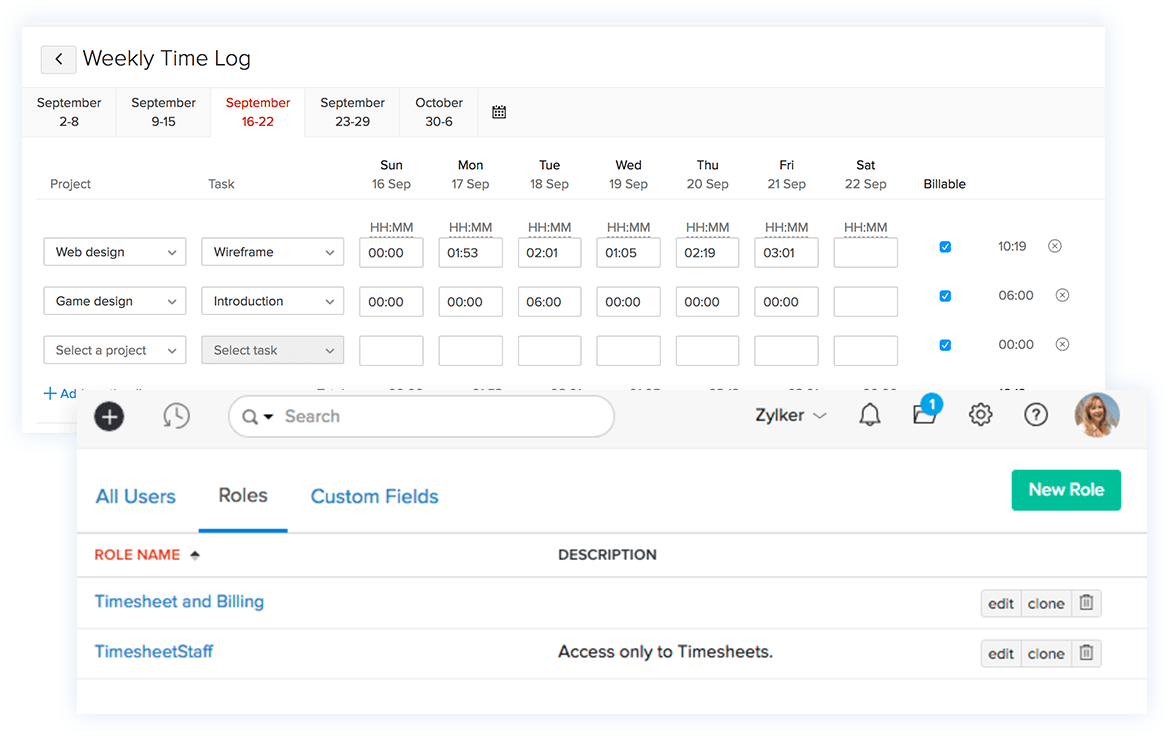Click the time tracking clock icon
This screenshot has height=736, width=1169.
click(176, 416)
